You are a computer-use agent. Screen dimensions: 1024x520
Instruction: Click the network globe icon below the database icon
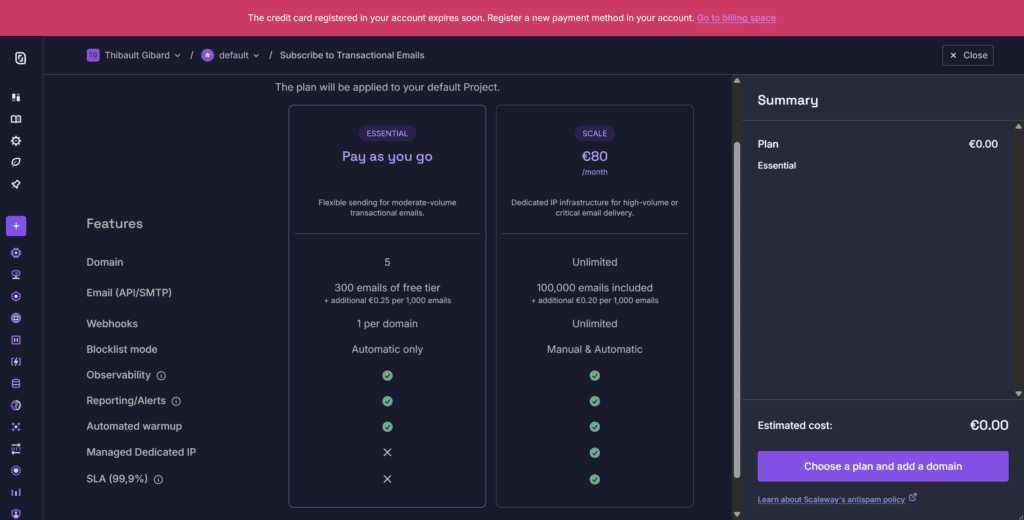16,405
